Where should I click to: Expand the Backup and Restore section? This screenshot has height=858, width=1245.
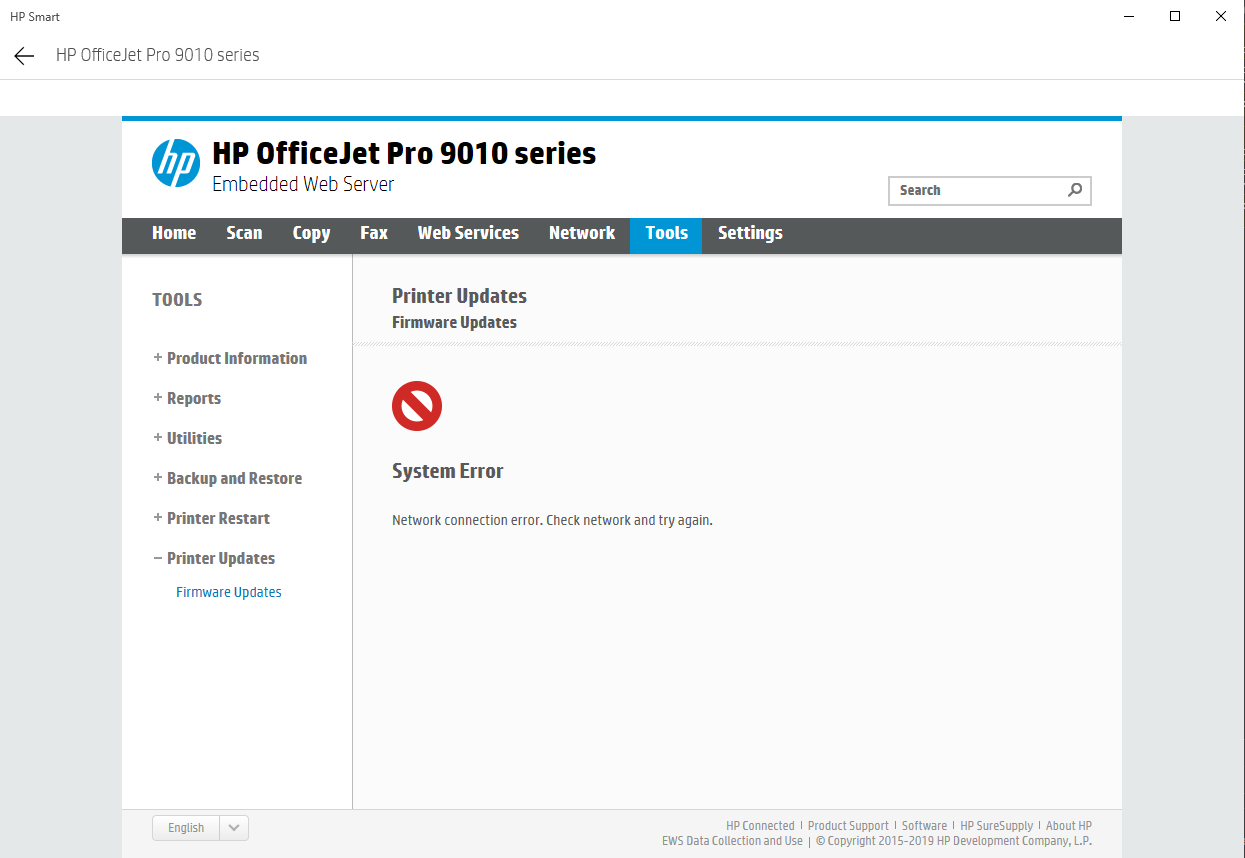tap(234, 478)
